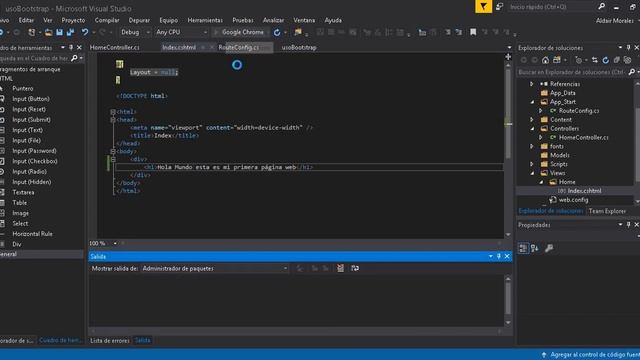The height and width of the screenshot is (360, 640).
Task: Start debugging with Google Chrome button
Action: coord(239,32)
